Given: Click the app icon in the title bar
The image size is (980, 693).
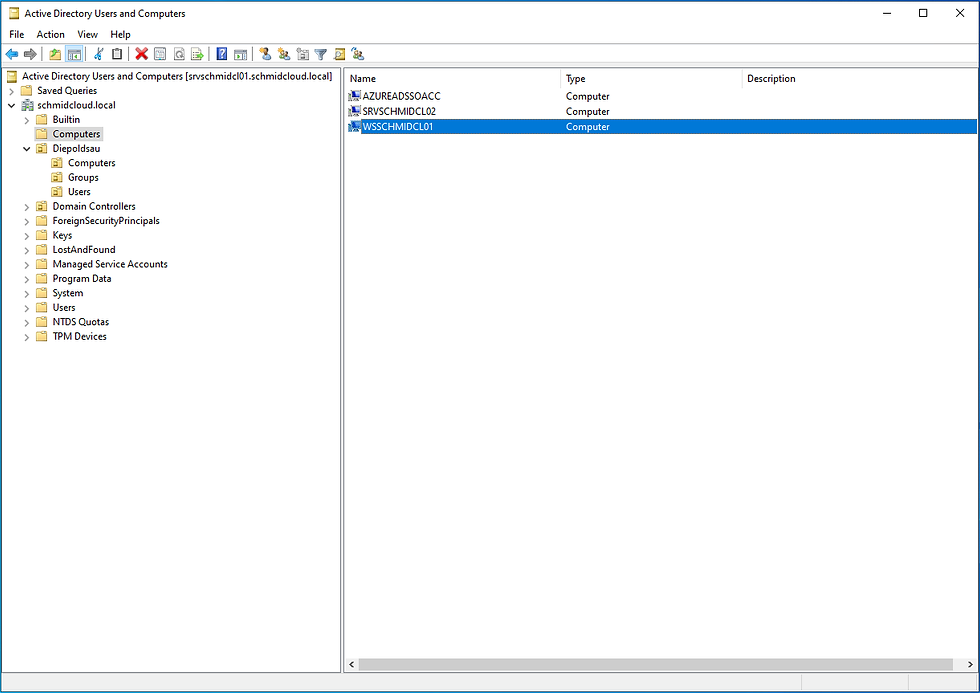Looking at the screenshot, I should [14, 13].
